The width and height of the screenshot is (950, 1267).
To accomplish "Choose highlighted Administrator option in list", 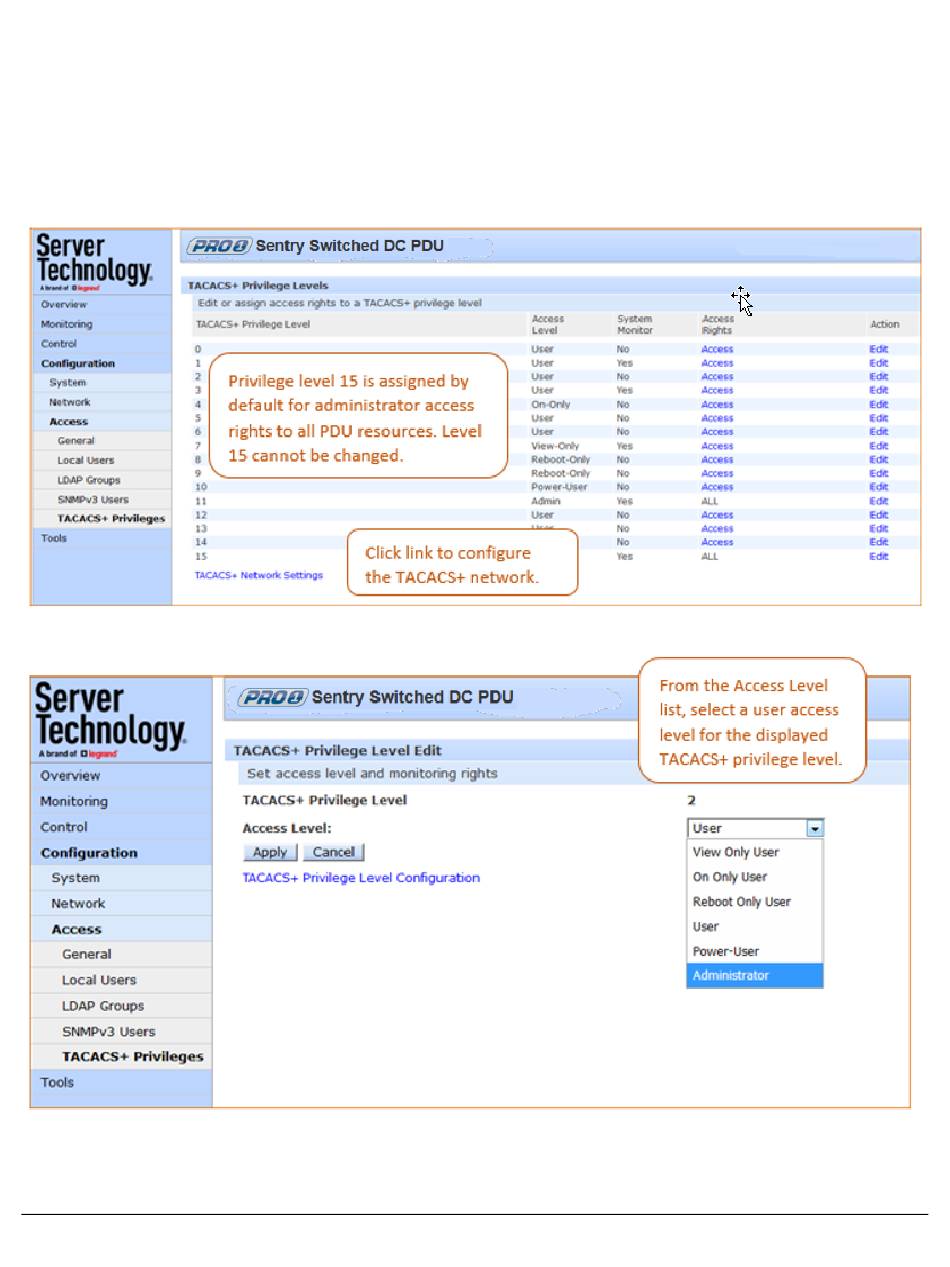I will [x=755, y=976].
